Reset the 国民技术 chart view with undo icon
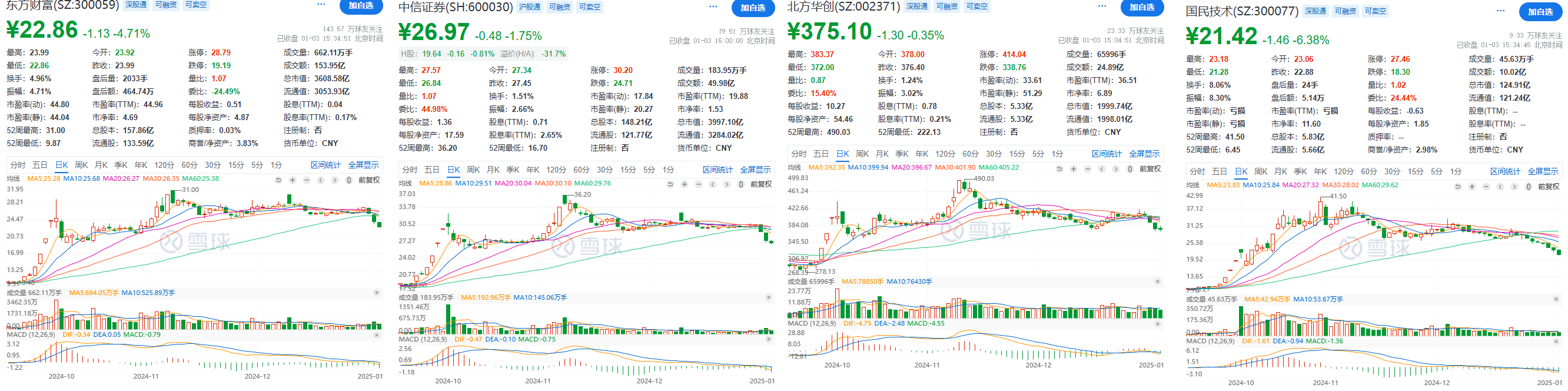Image resolution: width=1568 pixels, height=391 pixels. click(1458, 186)
